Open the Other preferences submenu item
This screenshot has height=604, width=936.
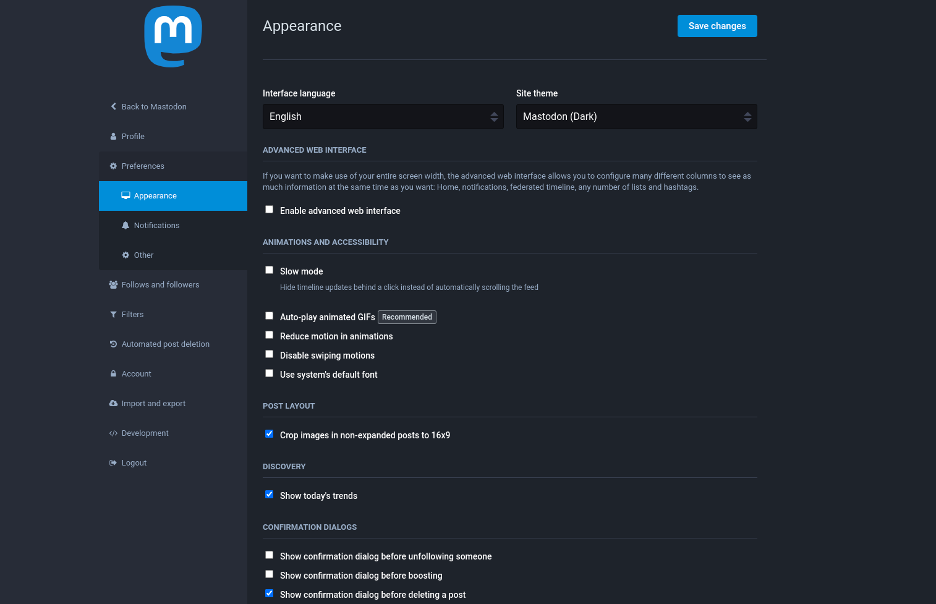[x=143, y=255]
